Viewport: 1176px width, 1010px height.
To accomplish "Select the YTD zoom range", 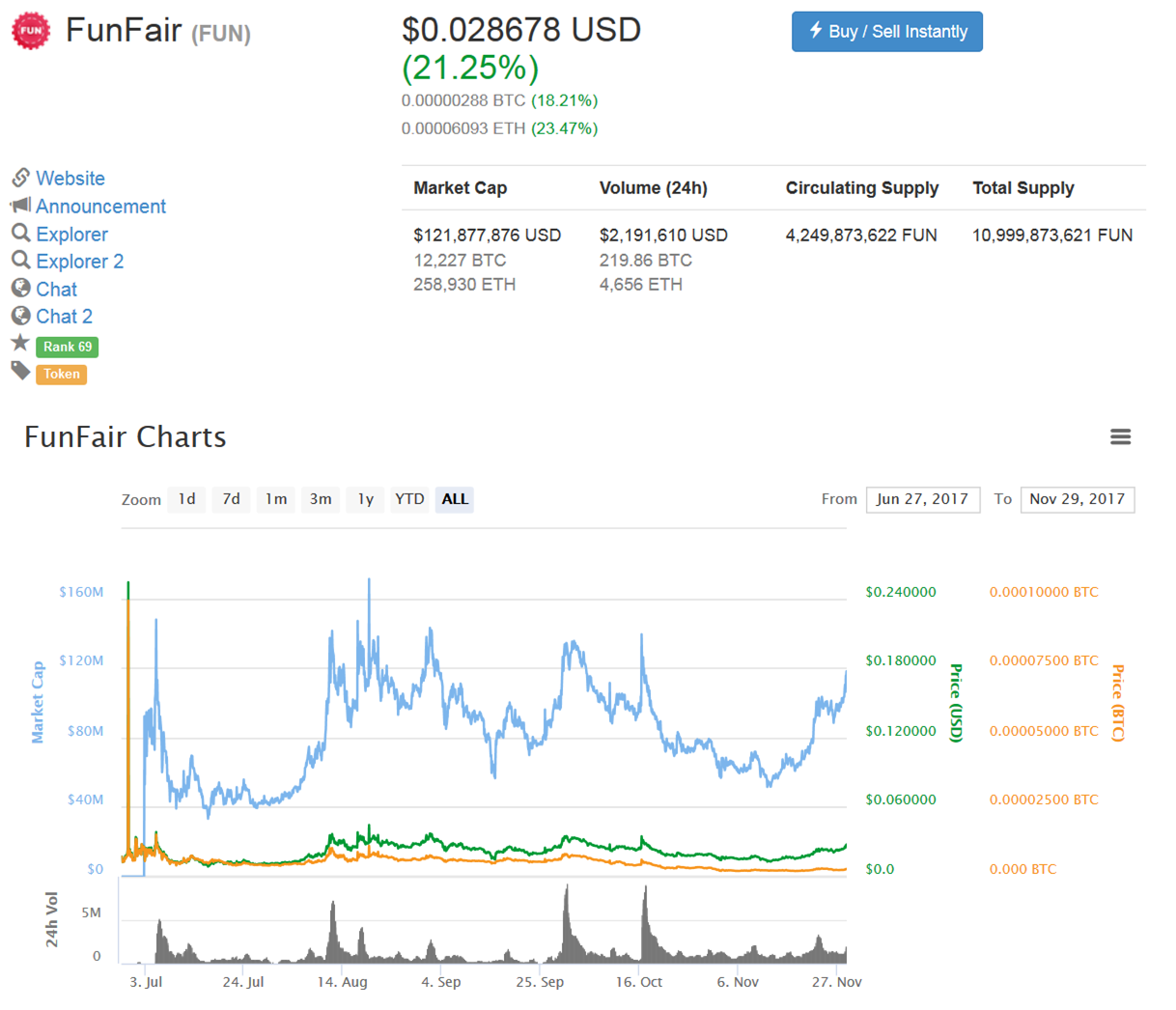I will click(409, 499).
